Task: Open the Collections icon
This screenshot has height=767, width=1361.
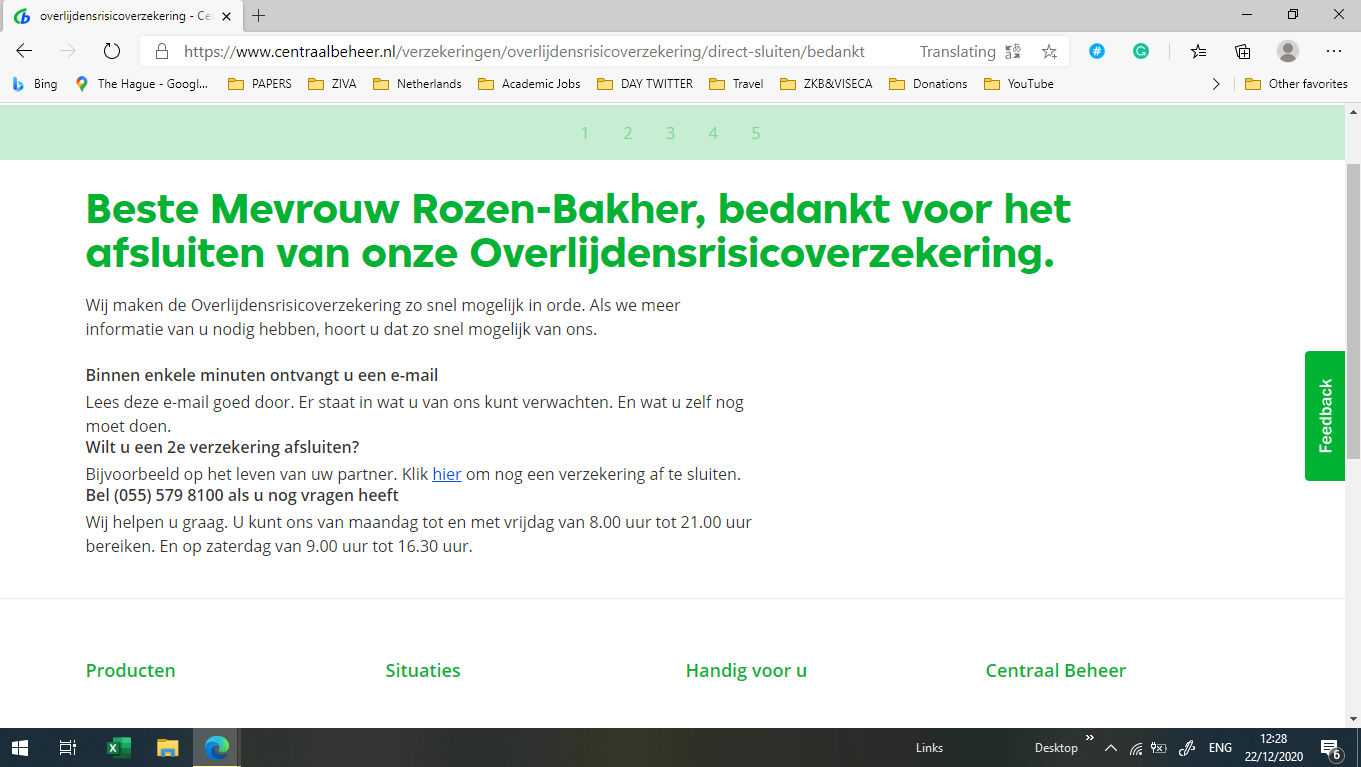Action: pyautogui.click(x=1243, y=51)
